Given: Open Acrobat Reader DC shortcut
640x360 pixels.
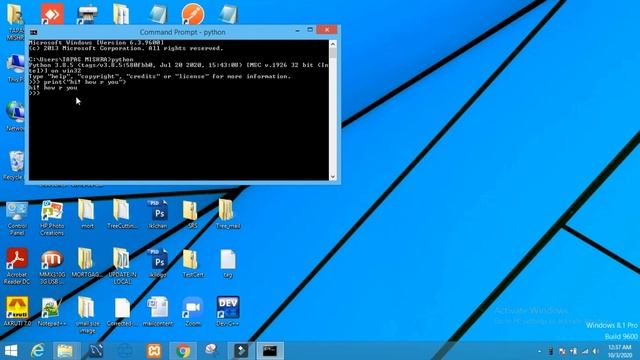Looking at the screenshot, I should 17,266.
